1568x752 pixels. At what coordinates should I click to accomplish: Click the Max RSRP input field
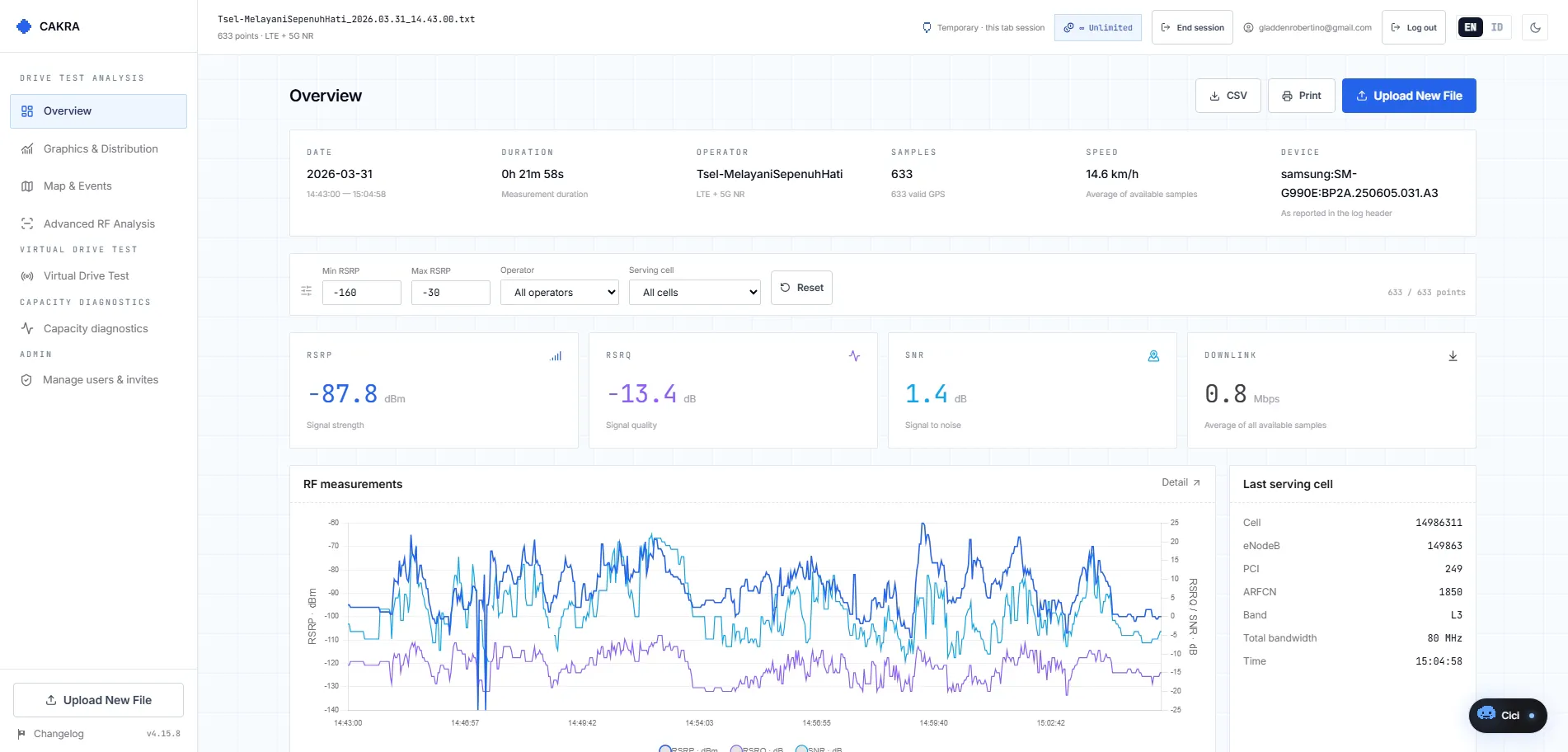[x=451, y=293]
